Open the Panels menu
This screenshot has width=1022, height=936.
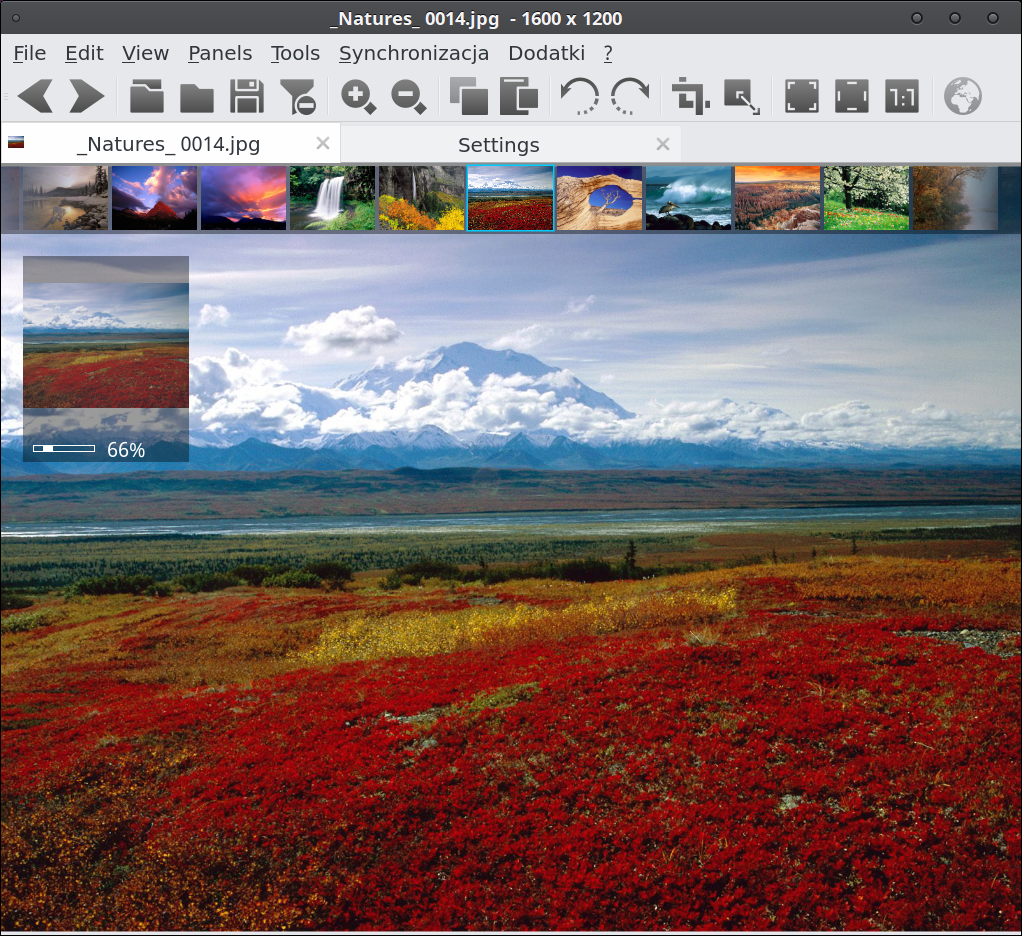point(220,53)
